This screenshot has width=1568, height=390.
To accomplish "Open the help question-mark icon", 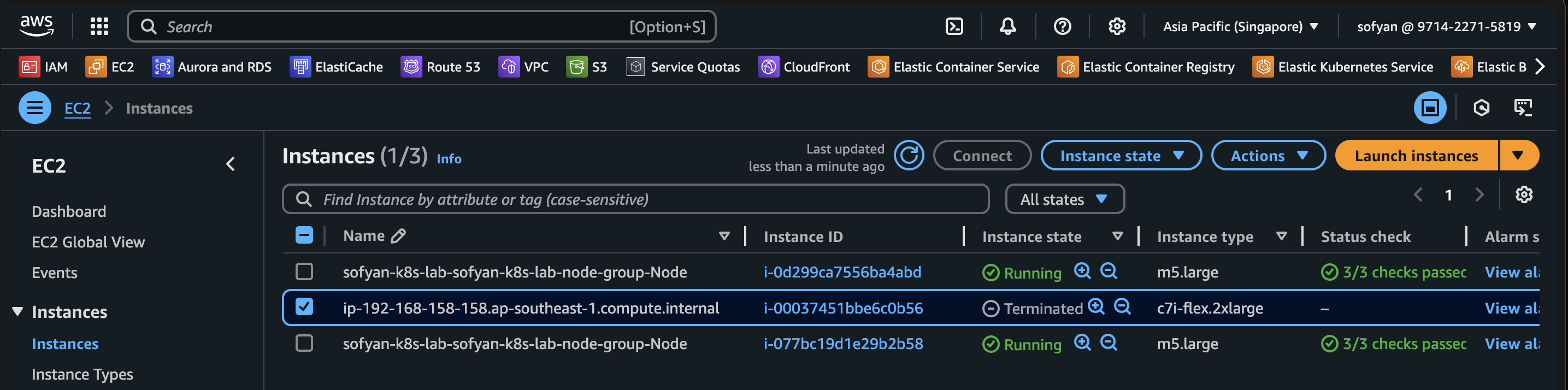I will coord(1063,26).
